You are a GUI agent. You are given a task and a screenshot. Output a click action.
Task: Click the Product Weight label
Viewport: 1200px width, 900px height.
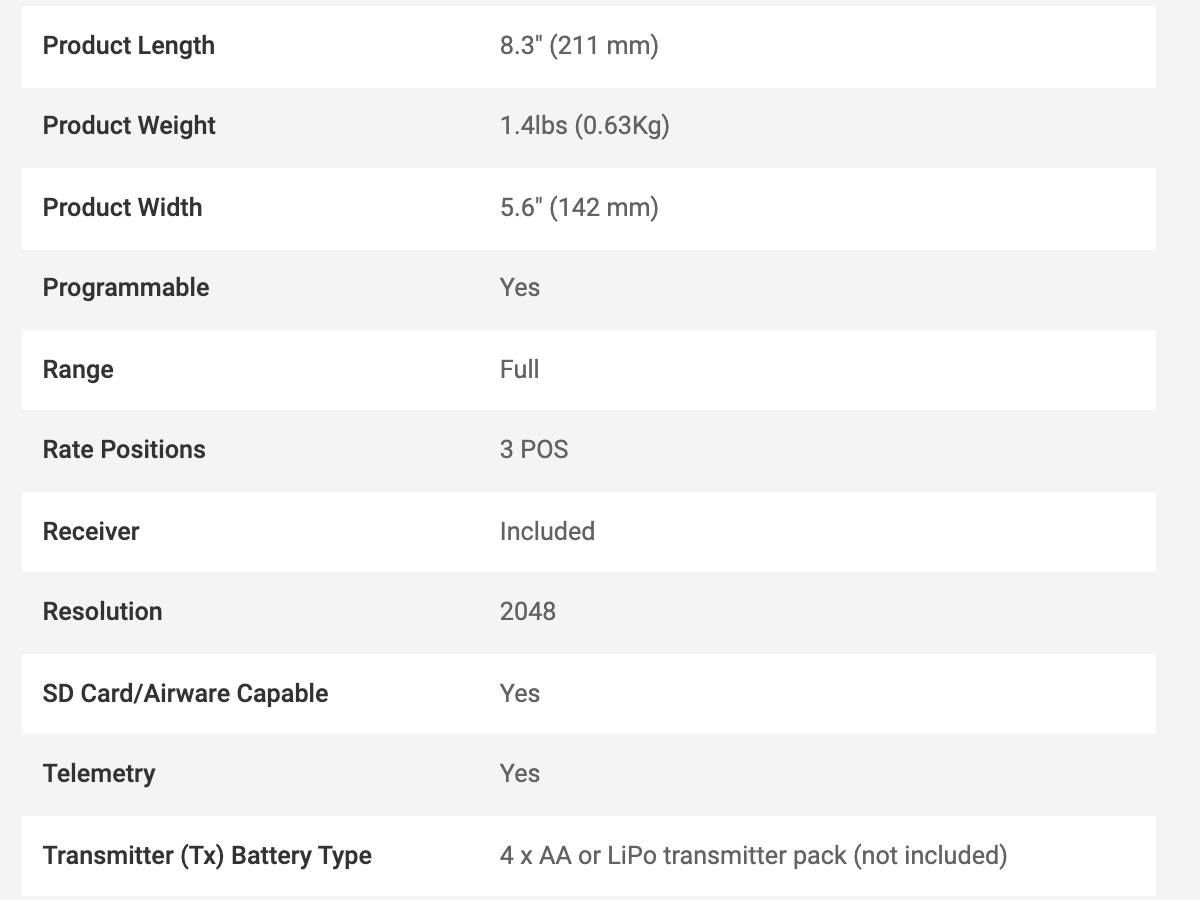point(129,126)
